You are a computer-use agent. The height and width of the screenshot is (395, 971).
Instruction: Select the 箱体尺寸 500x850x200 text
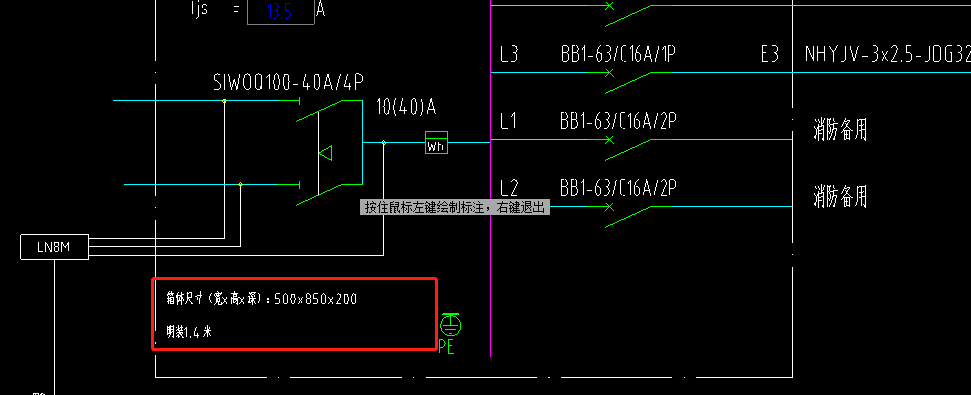pos(261,299)
